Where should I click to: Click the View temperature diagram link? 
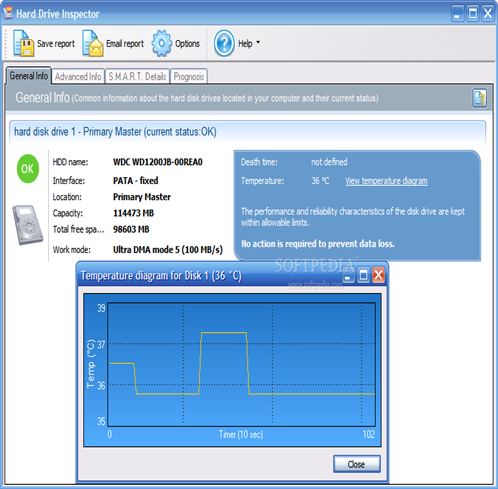pos(386,181)
